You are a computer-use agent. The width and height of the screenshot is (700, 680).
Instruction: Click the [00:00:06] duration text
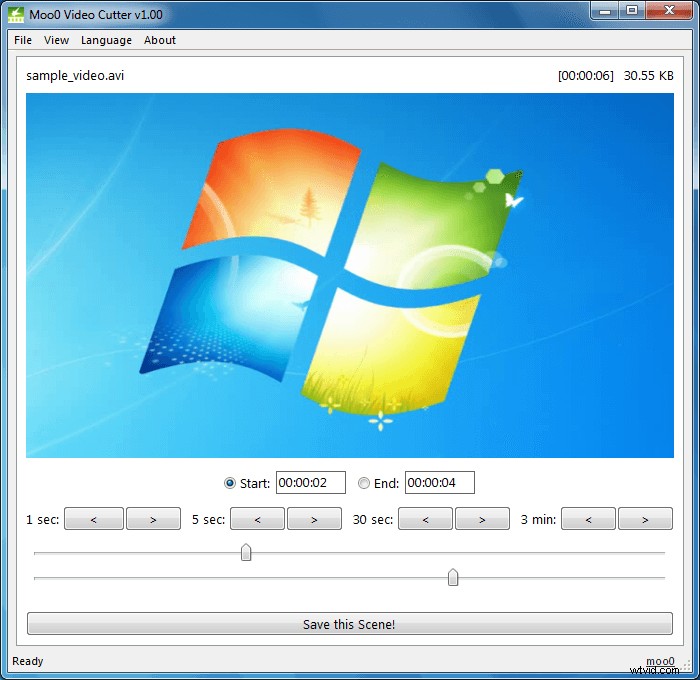[x=586, y=75]
